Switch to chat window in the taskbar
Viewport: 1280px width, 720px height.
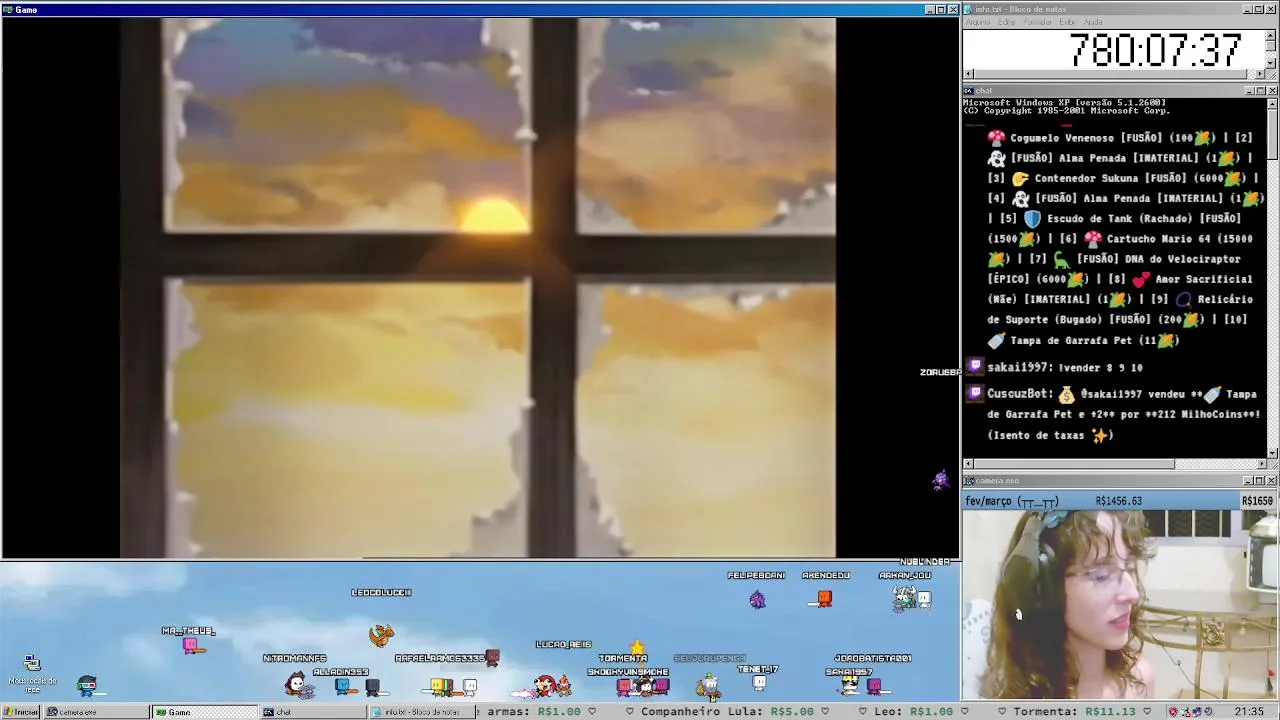pos(312,712)
